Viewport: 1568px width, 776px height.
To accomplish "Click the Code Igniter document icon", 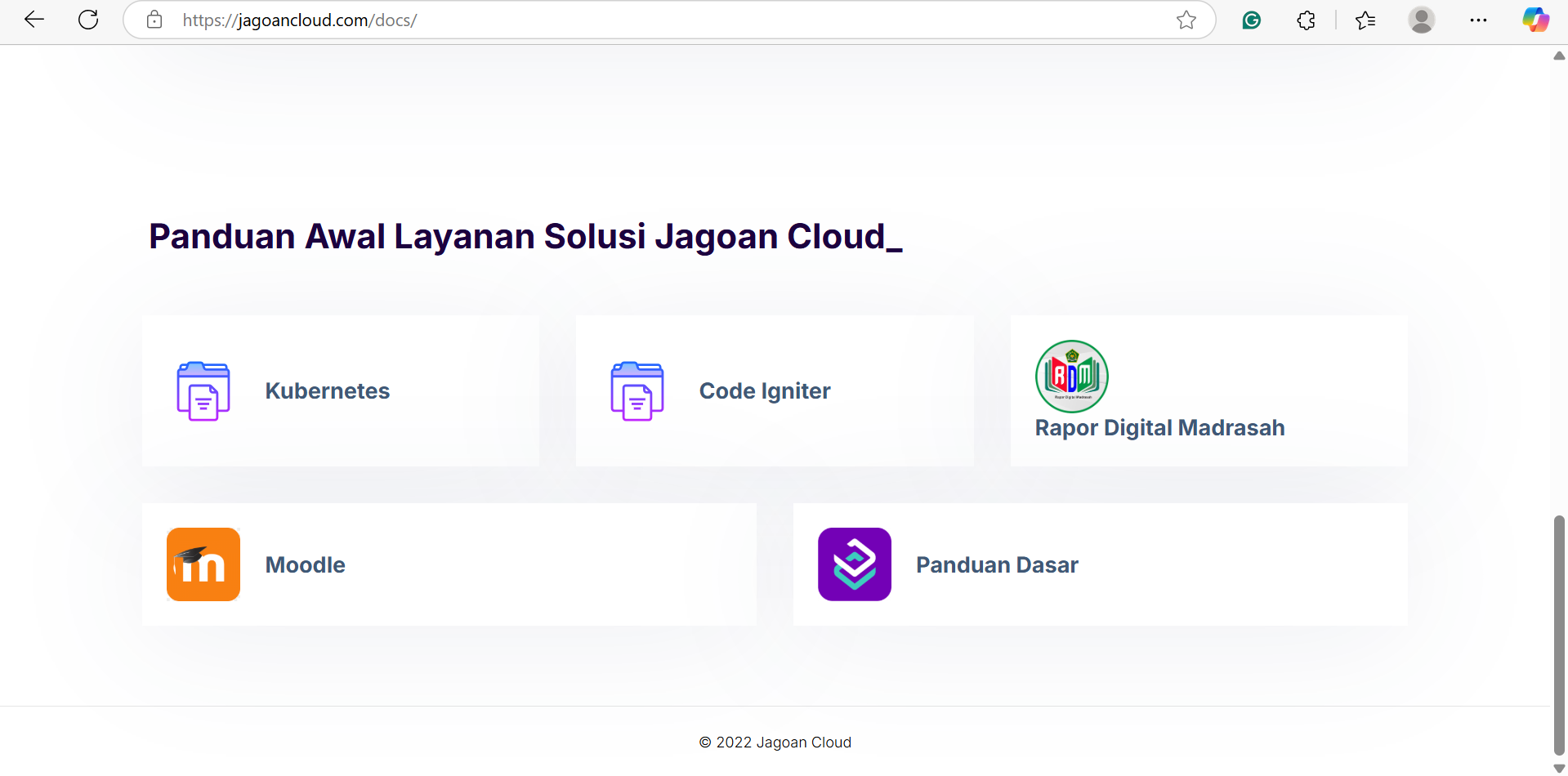I will click(x=637, y=391).
